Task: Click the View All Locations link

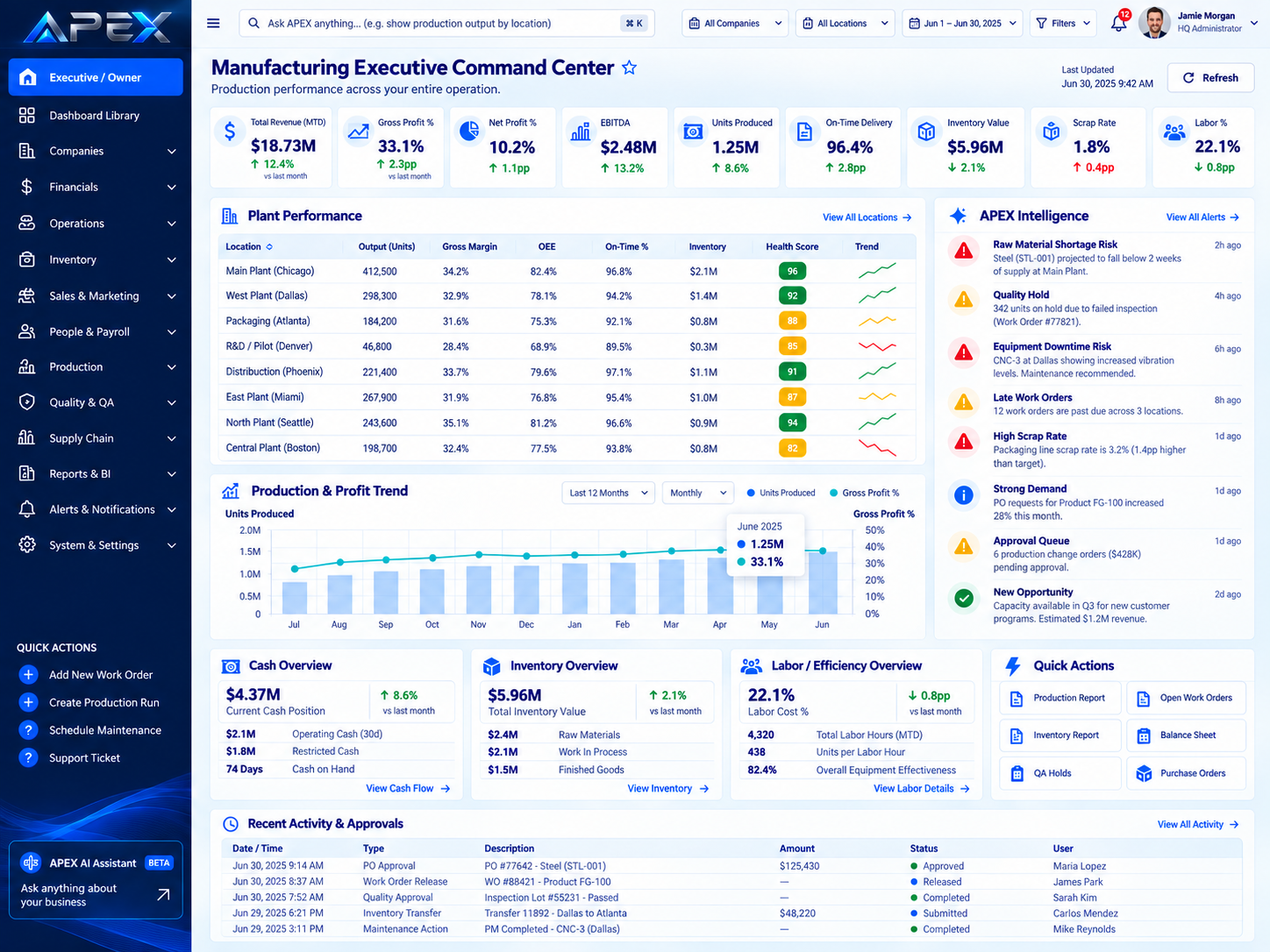Action: click(x=867, y=217)
